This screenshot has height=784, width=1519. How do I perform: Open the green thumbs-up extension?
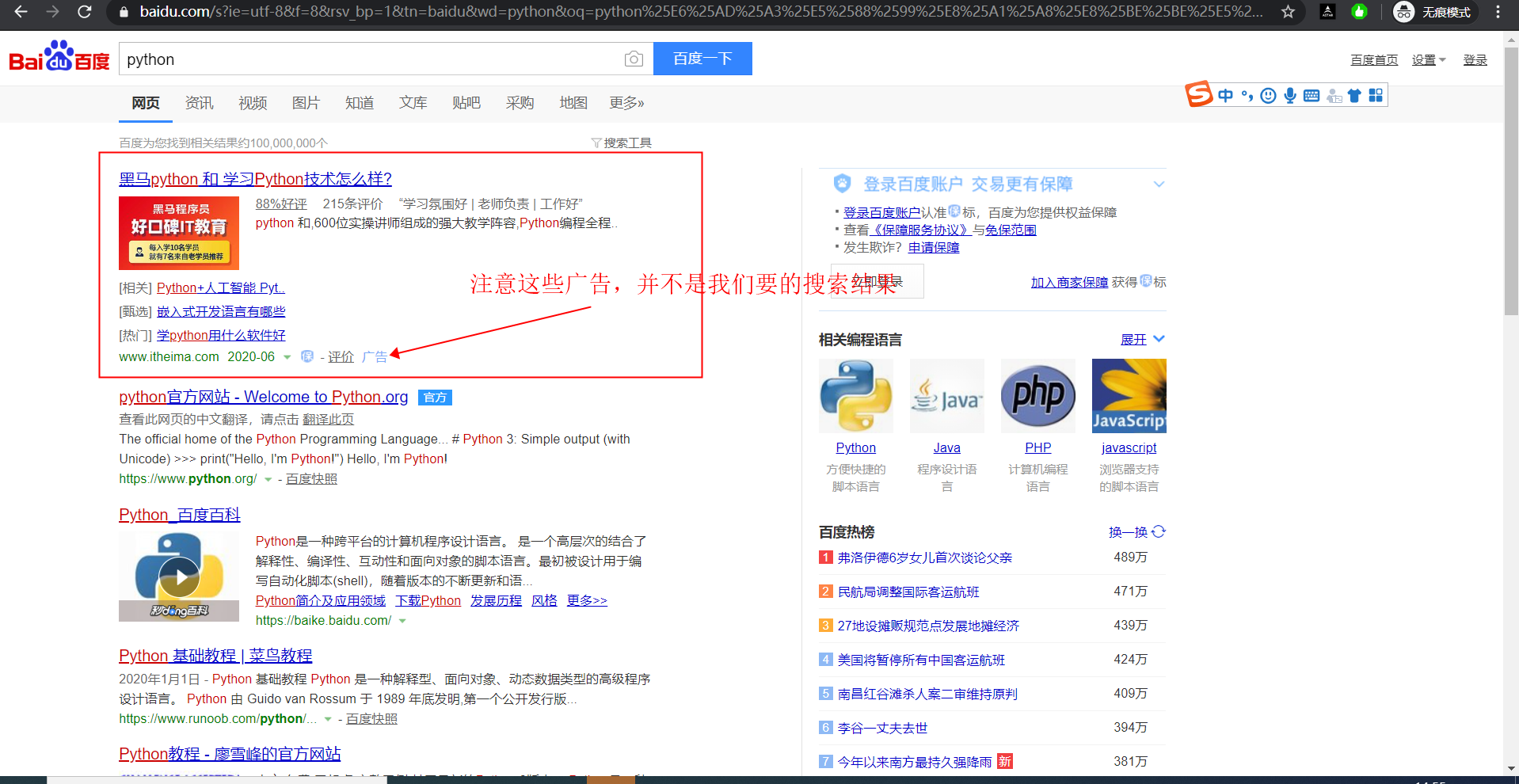1359,12
